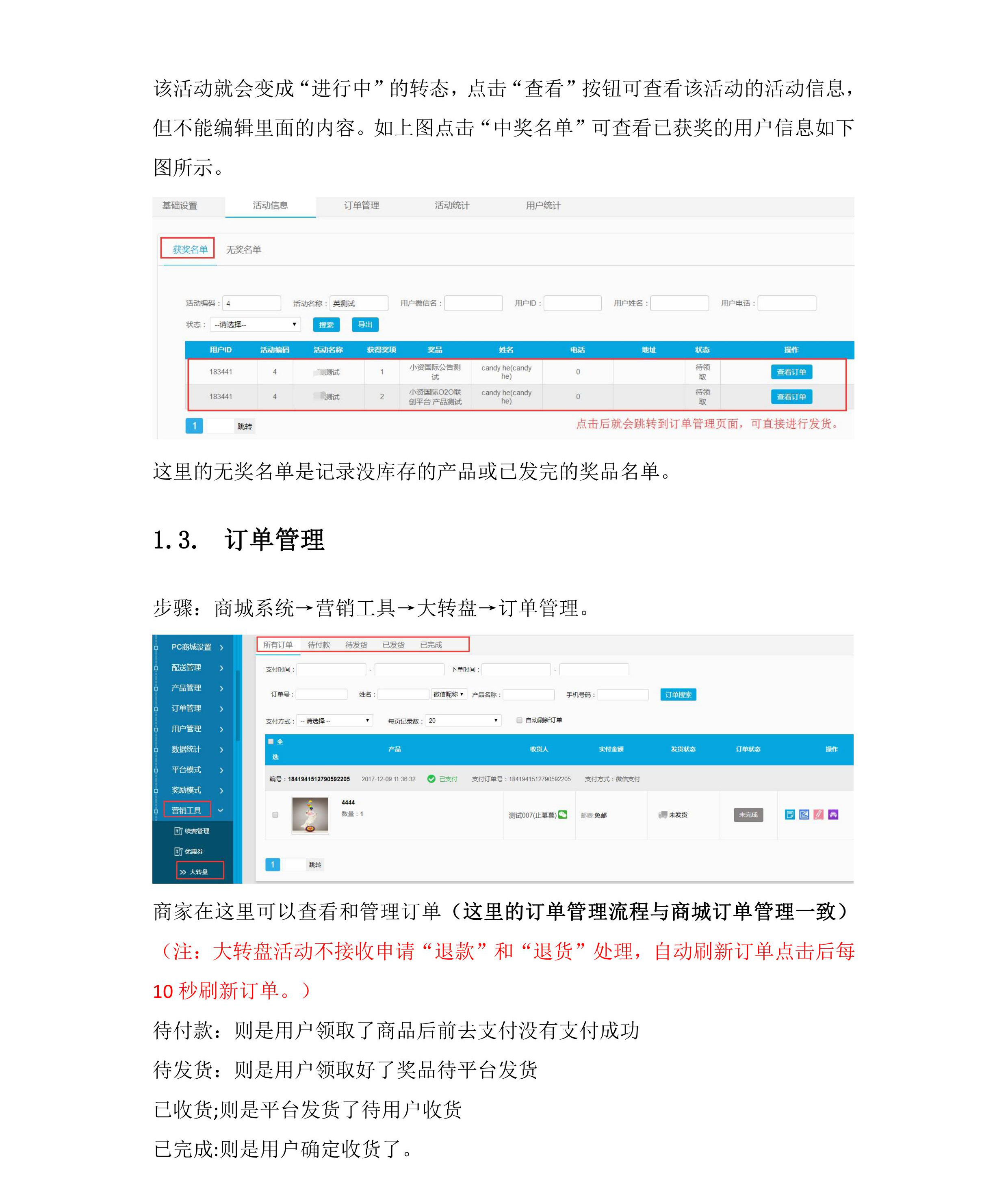Open the 待发货 tab
Image resolution: width=1008 pixels, height=1177 pixels.
click(356, 645)
